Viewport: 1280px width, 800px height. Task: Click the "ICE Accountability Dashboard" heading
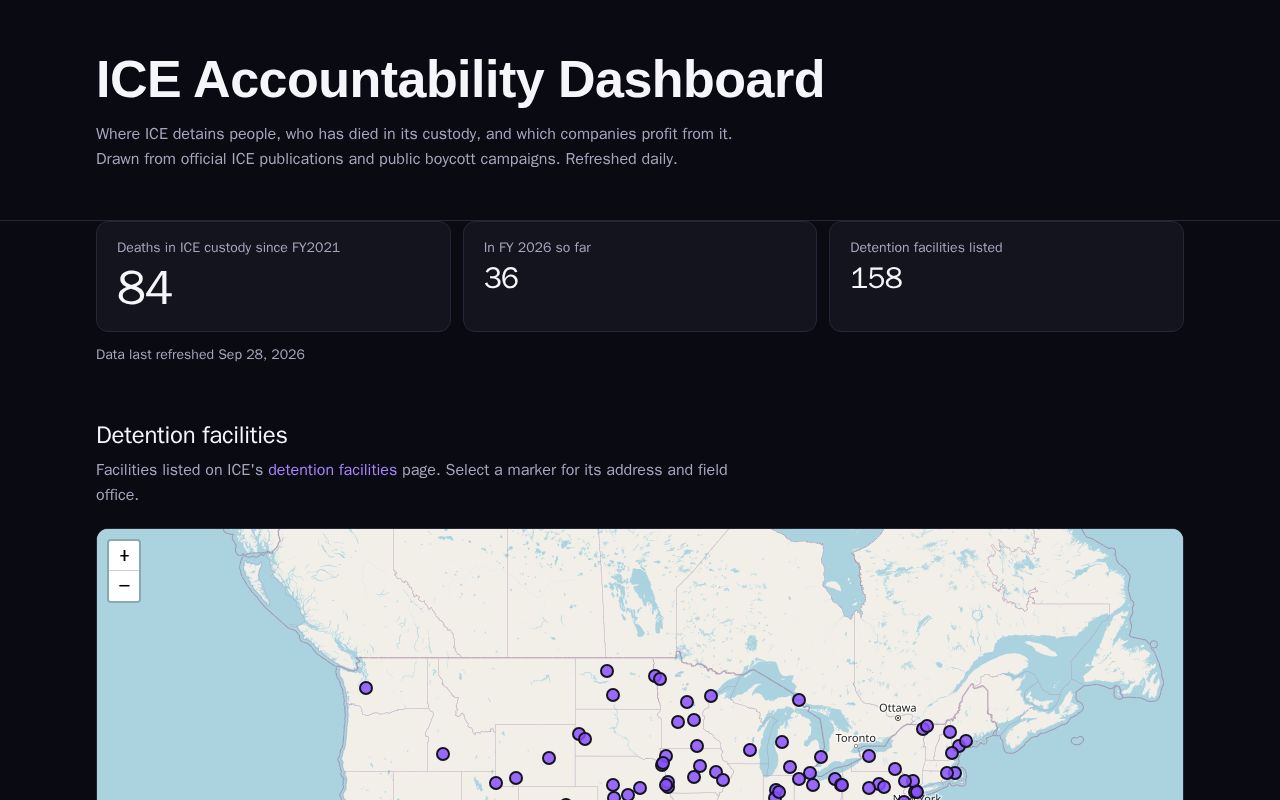460,80
